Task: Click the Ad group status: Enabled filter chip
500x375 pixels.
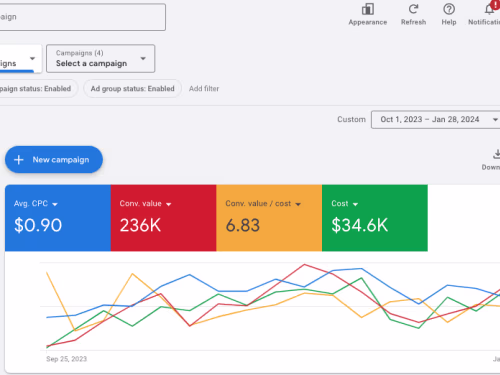Action: click(x=132, y=89)
